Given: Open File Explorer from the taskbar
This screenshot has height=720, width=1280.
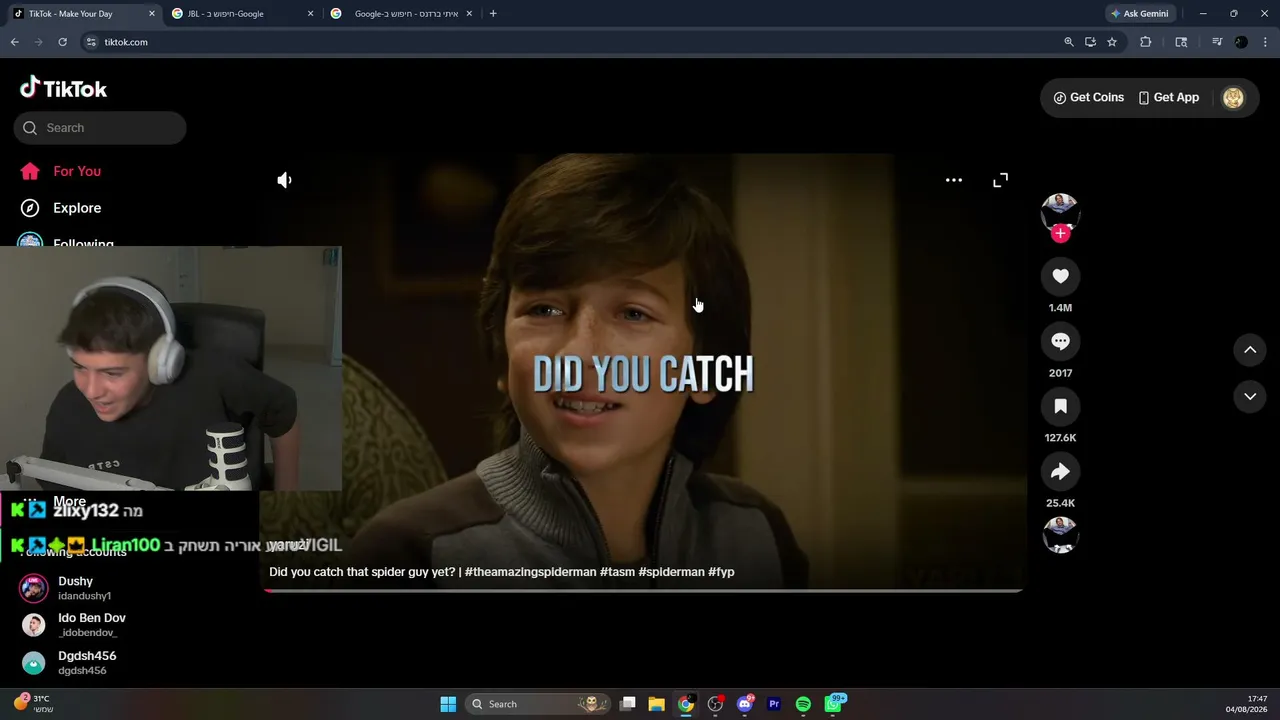Looking at the screenshot, I should [657, 704].
